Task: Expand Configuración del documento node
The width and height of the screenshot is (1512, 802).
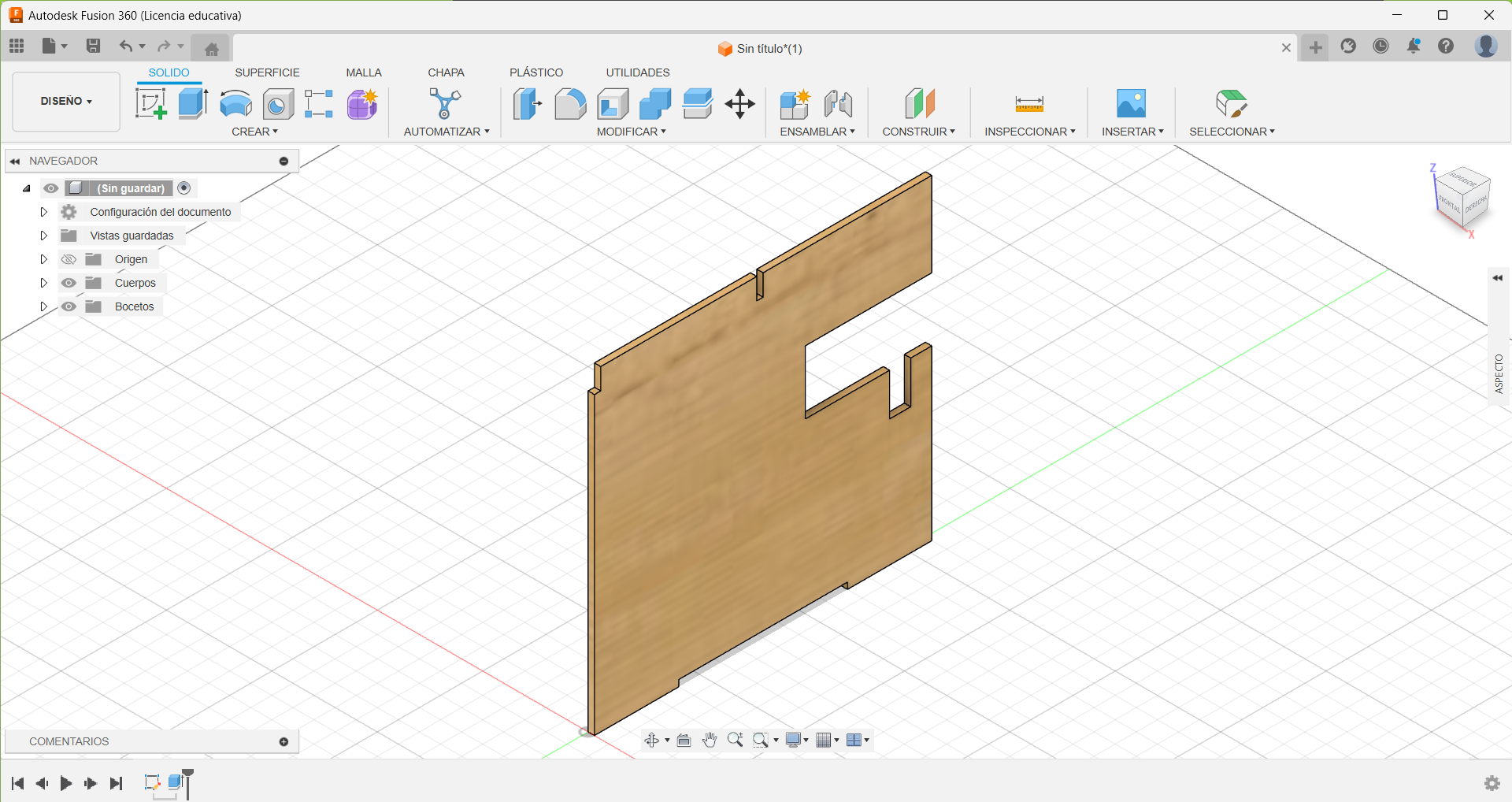Action: pyautogui.click(x=44, y=212)
